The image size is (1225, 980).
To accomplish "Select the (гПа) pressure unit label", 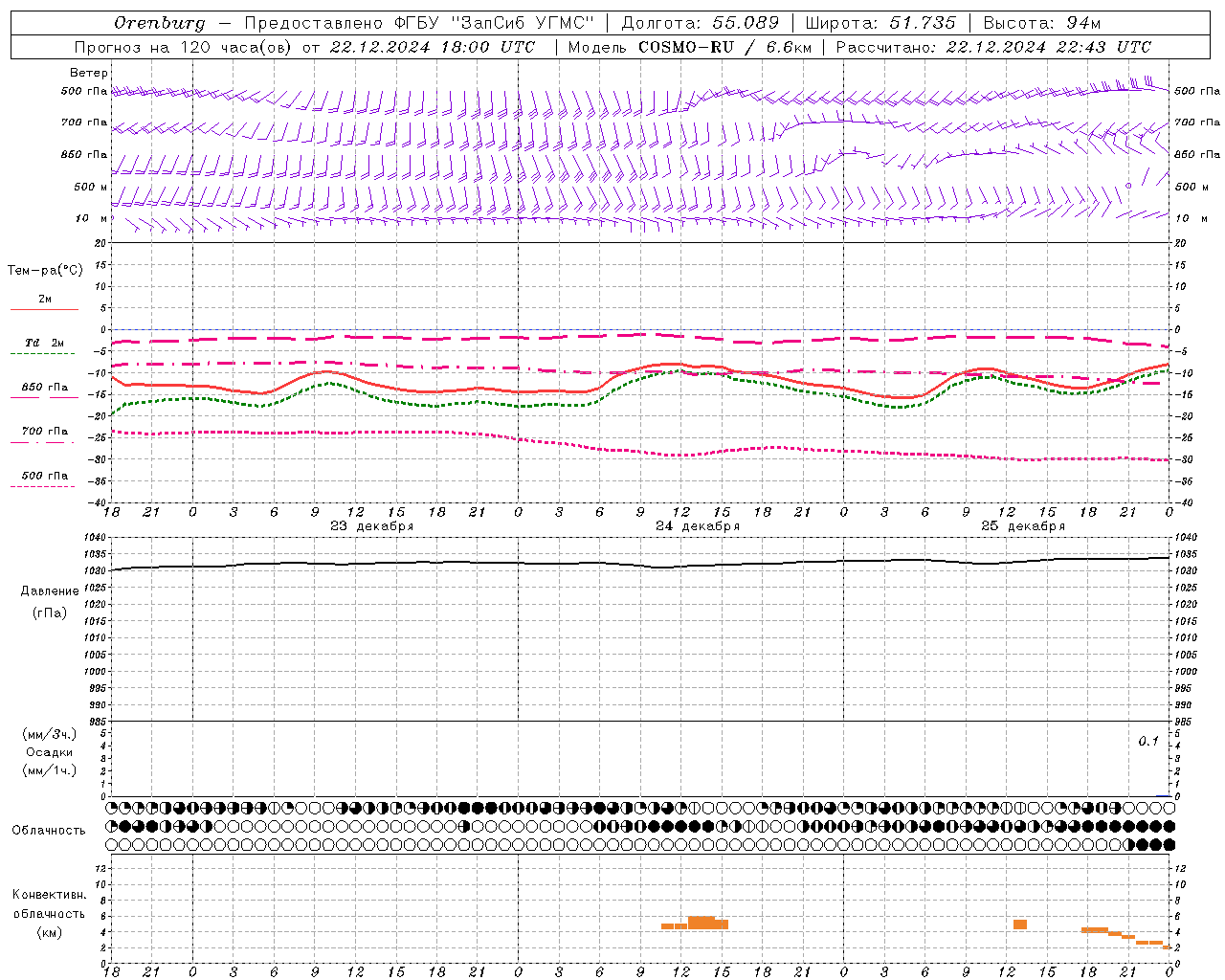I will click(x=49, y=613).
